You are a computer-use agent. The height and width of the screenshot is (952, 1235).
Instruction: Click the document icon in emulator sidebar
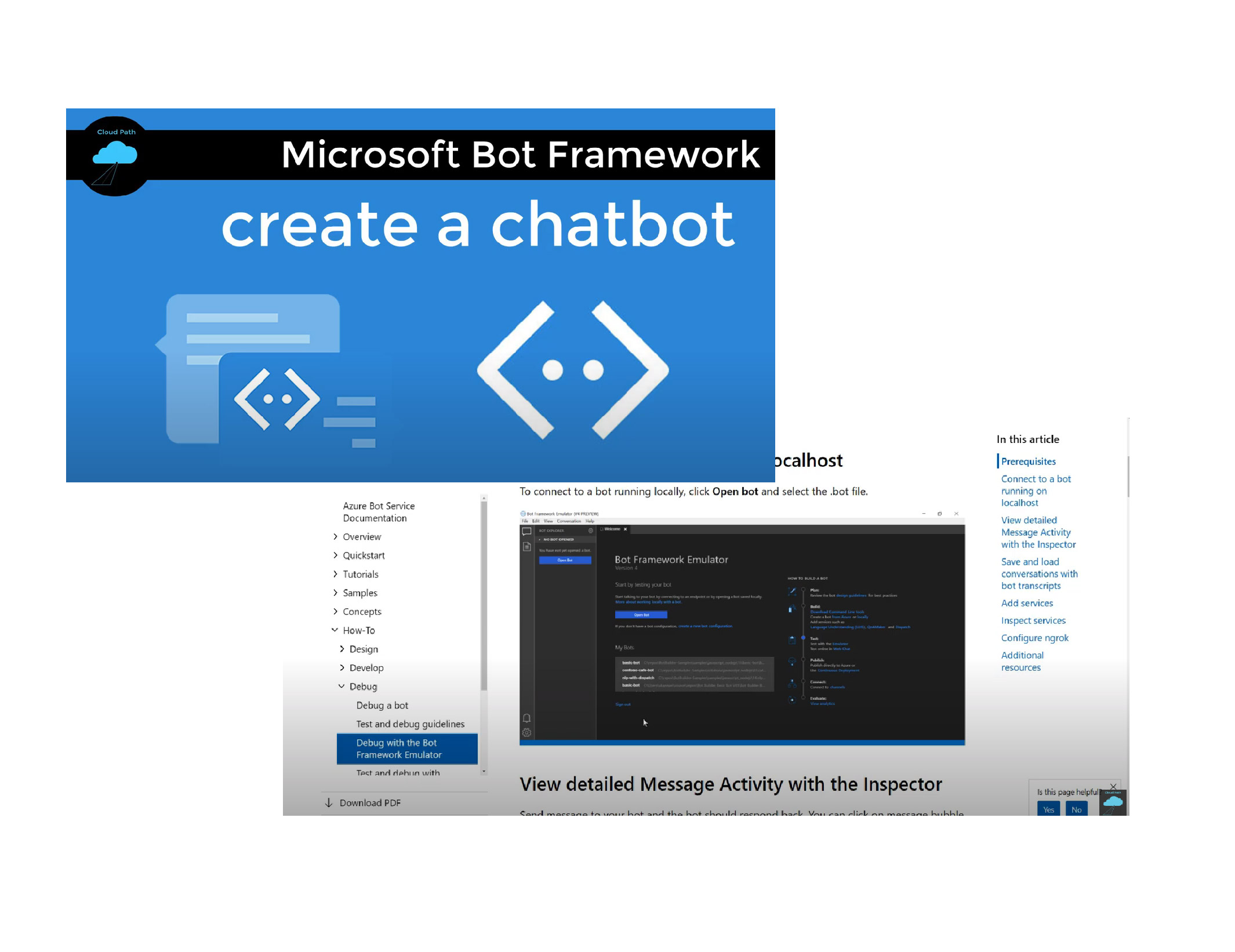526,547
